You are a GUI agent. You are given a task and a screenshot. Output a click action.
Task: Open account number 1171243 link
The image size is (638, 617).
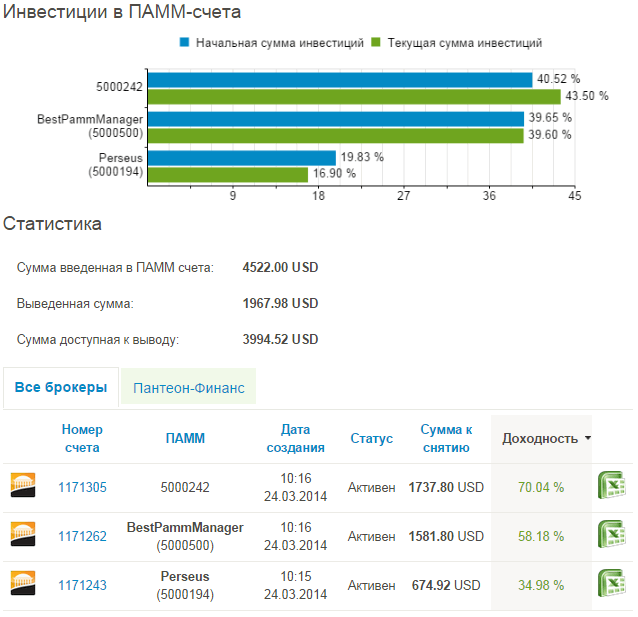click(x=82, y=585)
